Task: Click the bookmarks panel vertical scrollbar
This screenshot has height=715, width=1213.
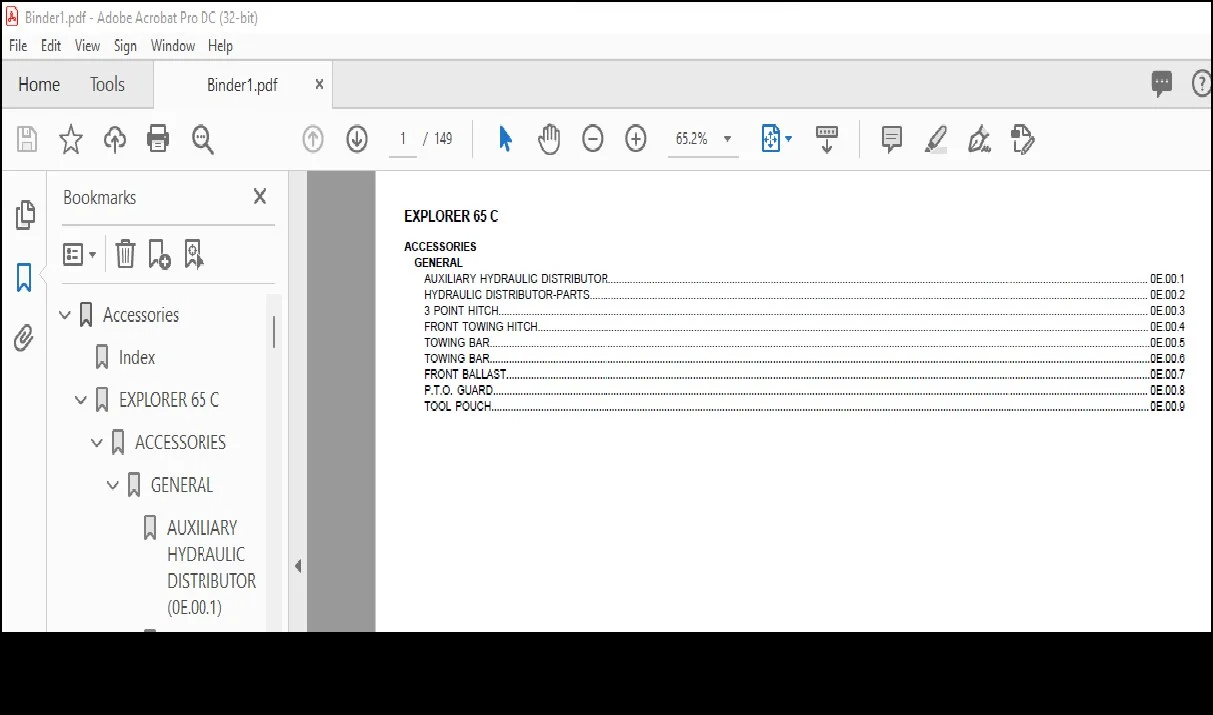Action: pos(274,332)
